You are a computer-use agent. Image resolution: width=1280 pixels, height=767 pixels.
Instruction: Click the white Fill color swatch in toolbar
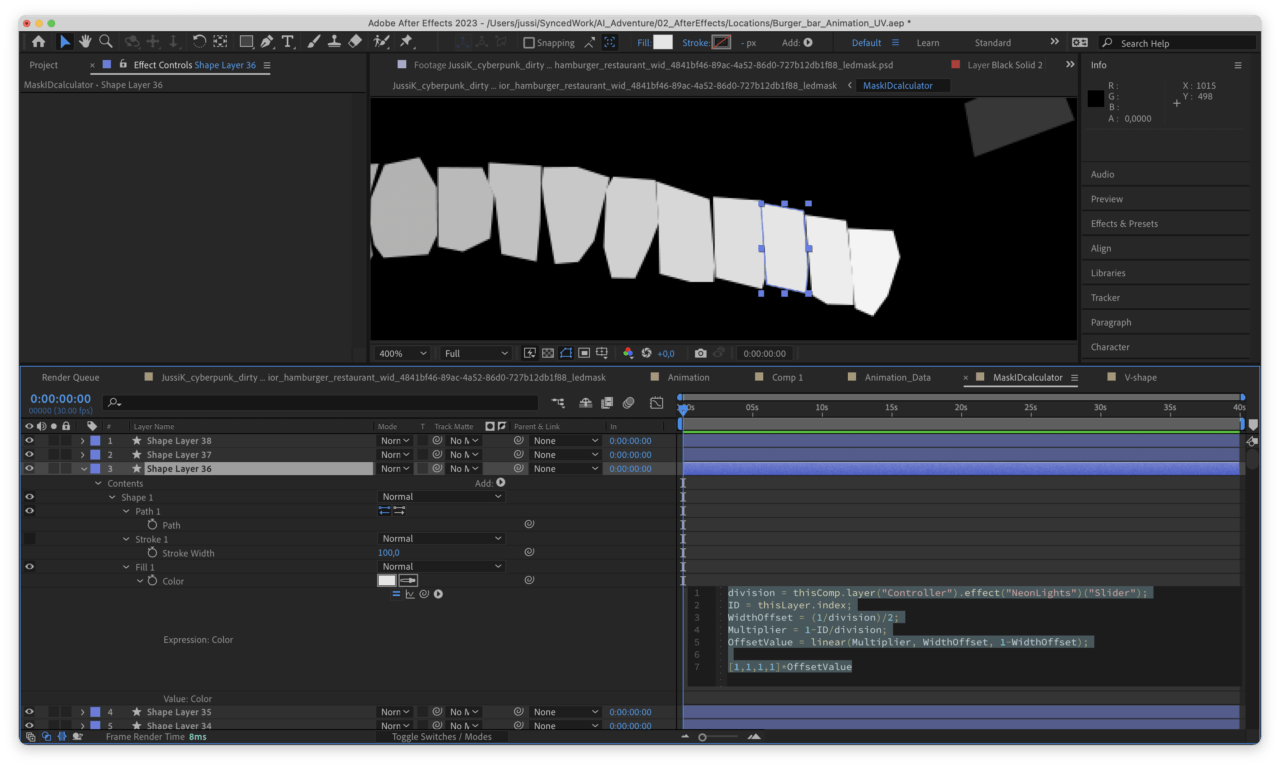[663, 43]
